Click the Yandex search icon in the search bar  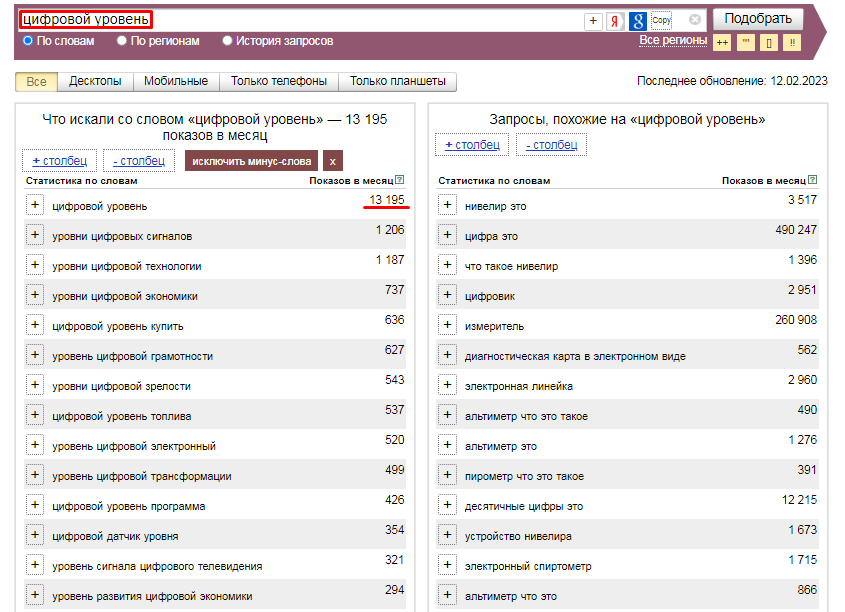(615, 20)
